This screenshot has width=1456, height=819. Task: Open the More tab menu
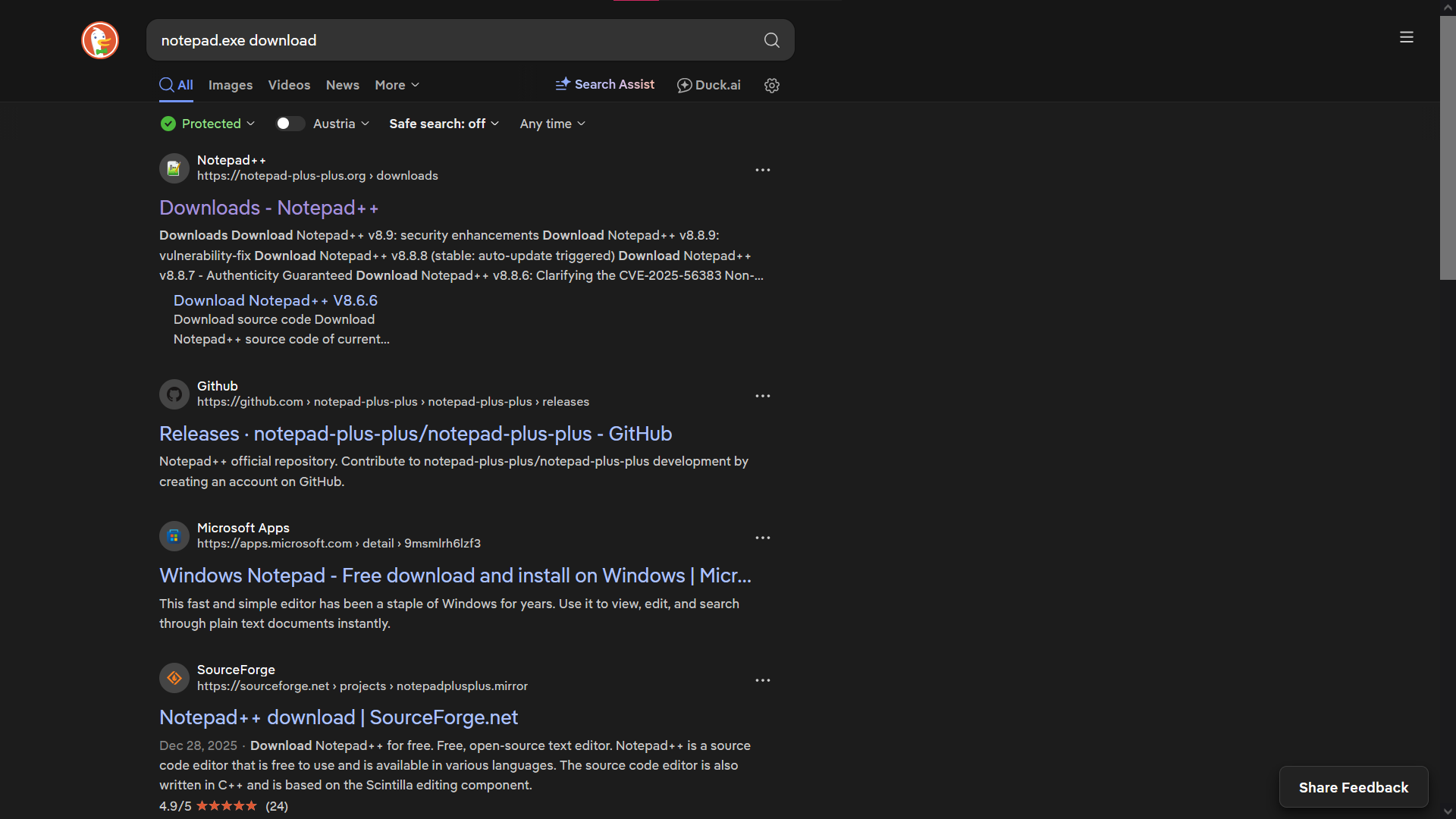click(x=397, y=85)
